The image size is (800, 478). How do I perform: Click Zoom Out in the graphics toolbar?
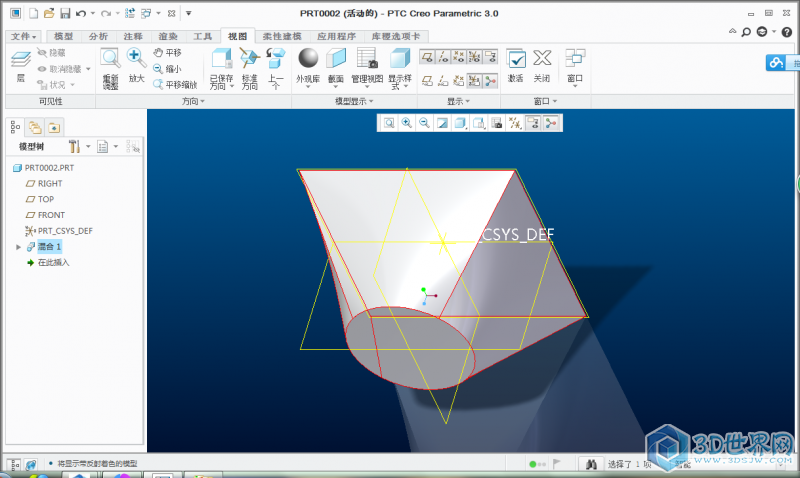pos(424,123)
